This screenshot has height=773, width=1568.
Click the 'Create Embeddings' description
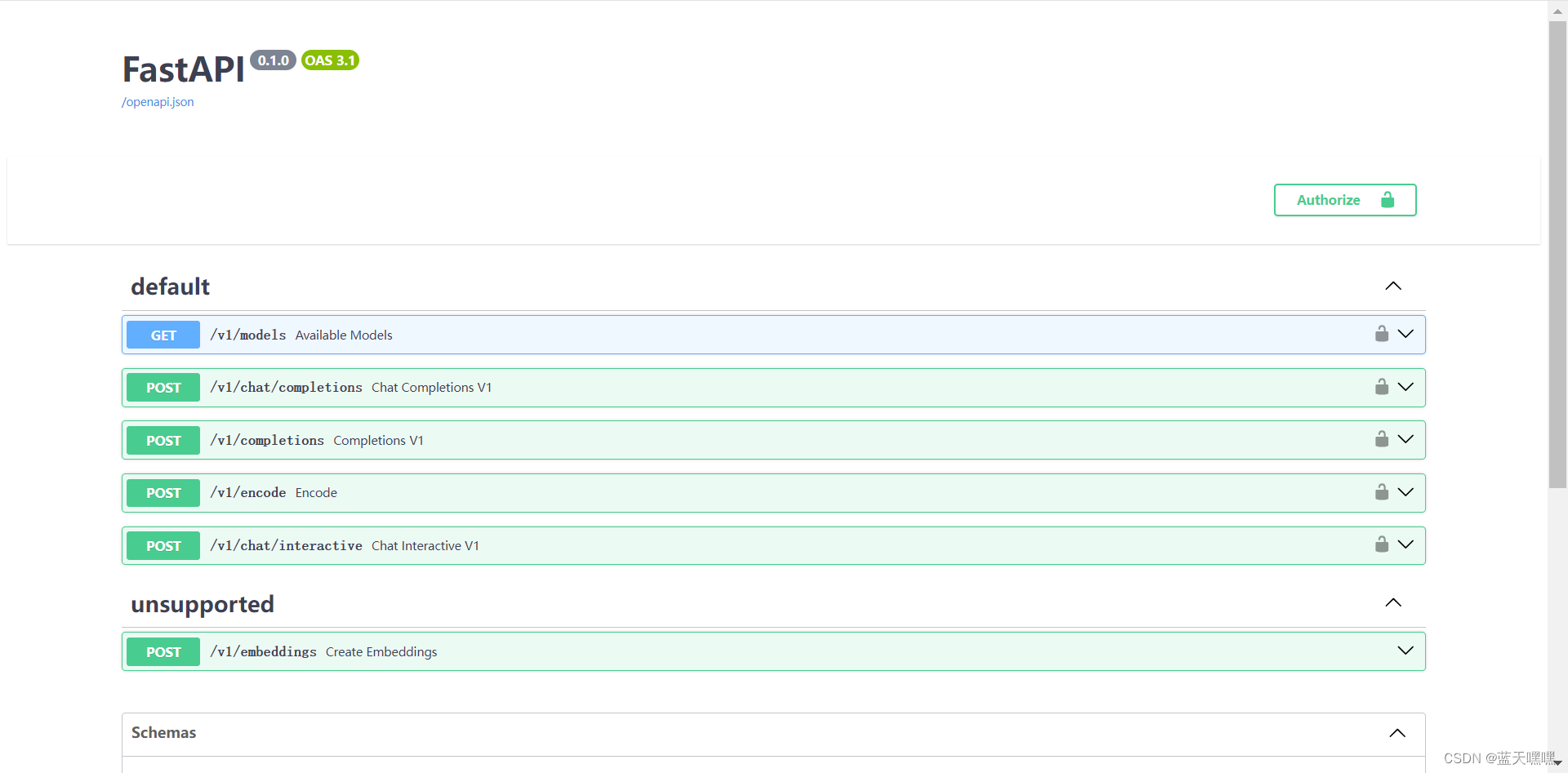(381, 652)
